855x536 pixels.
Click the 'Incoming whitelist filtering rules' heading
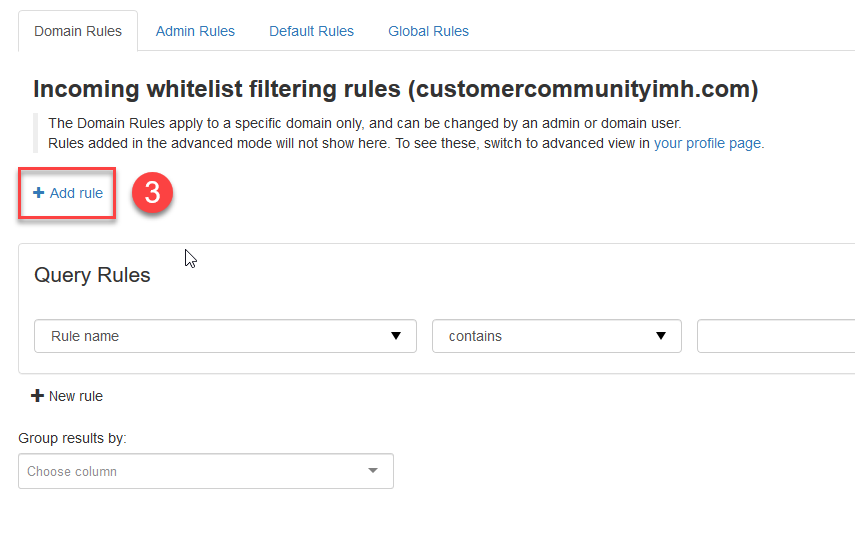(395, 89)
